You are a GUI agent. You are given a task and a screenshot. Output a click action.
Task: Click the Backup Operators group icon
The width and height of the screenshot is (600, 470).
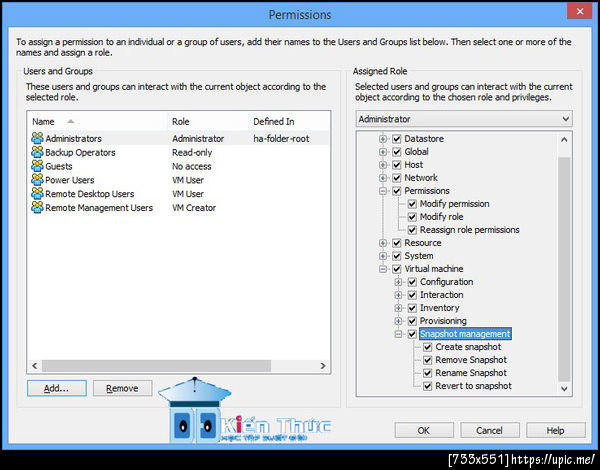tap(37, 152)
